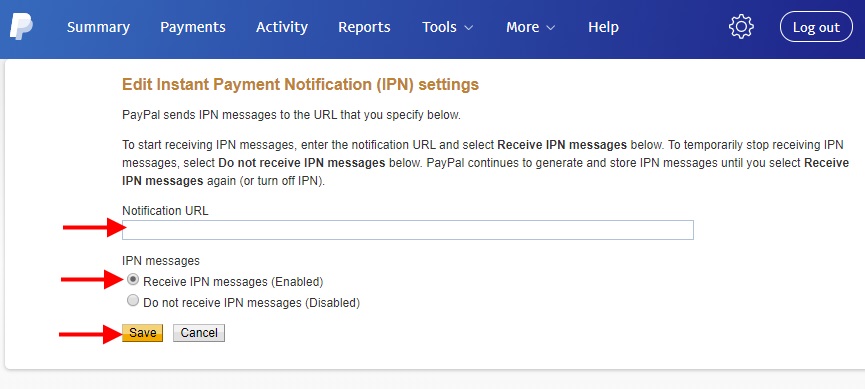Select Do not receive IPN messages radio
This screenshot has height=389, width=865.
click(133, 301)
